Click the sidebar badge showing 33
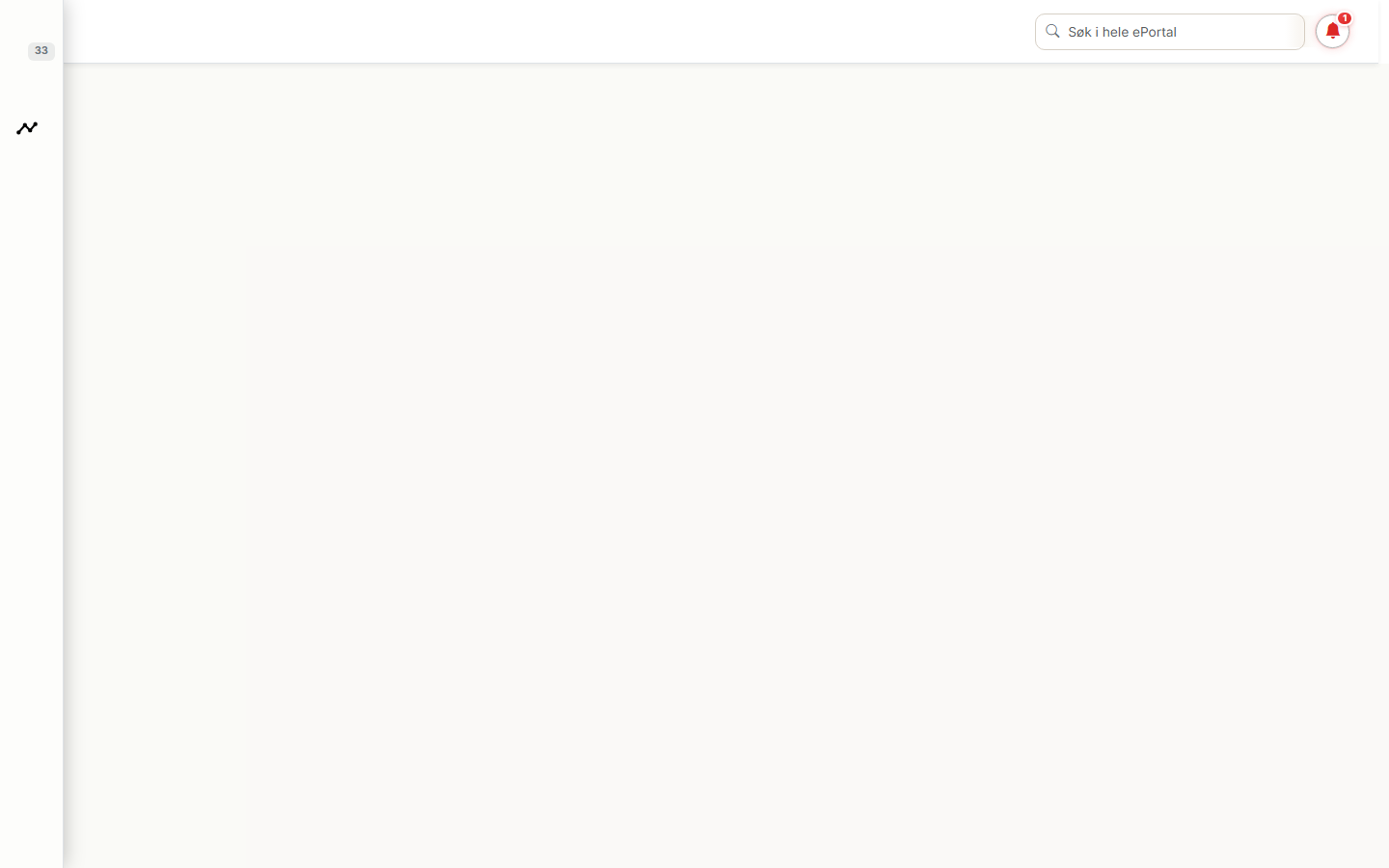Screen dimensions: 1389x868 pyautogui.click(x=41, y=51)
